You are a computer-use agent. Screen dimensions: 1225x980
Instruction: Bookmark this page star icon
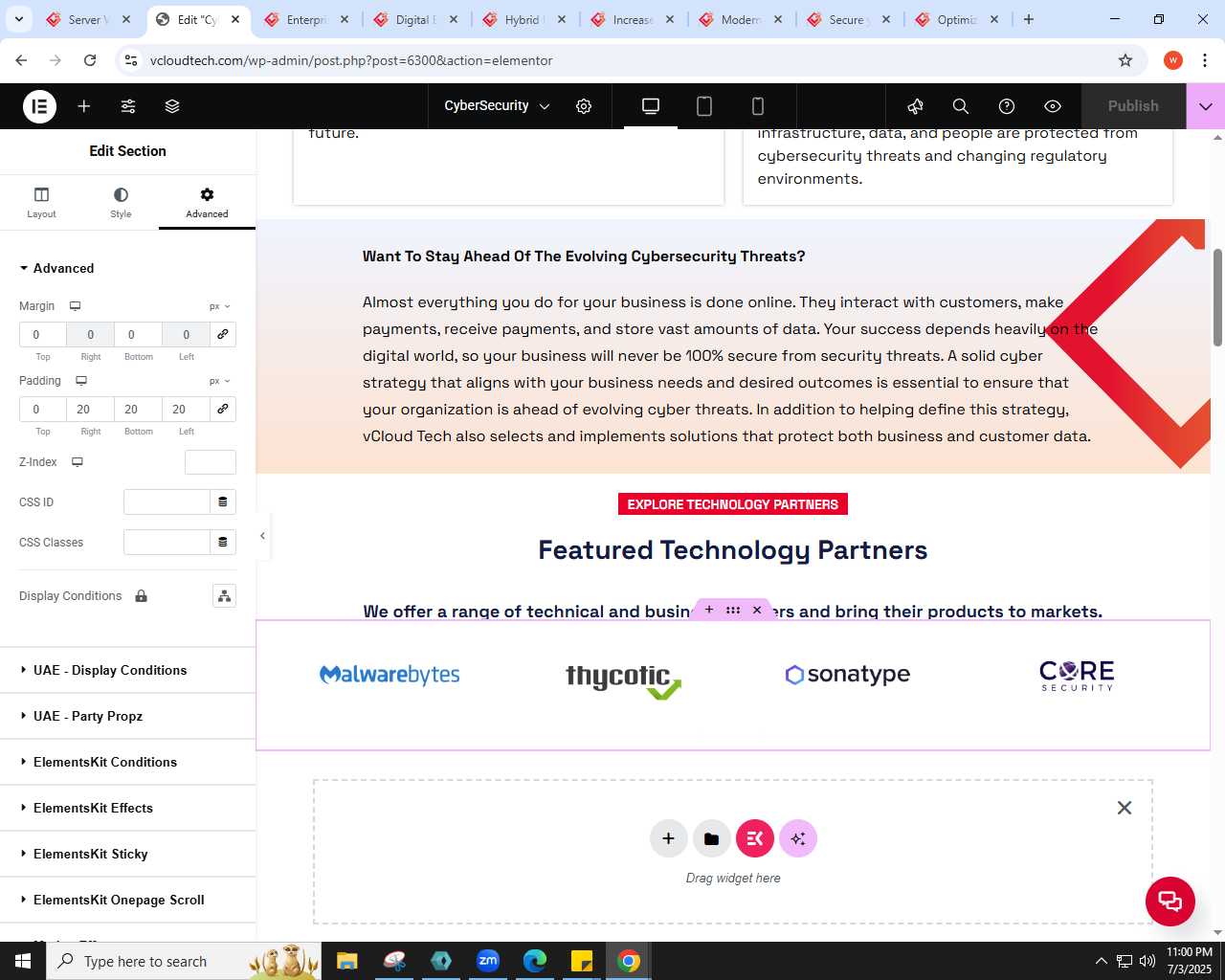coord(1125,60)
